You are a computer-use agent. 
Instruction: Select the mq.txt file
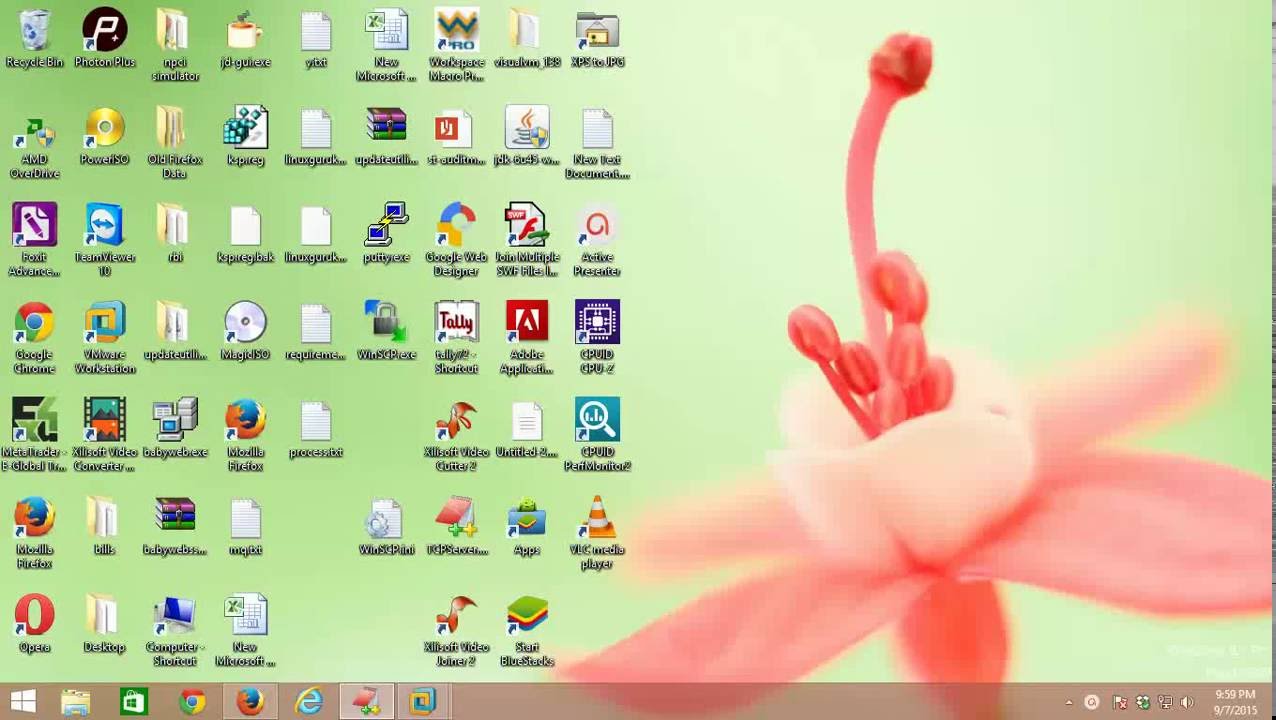point(245,518)
